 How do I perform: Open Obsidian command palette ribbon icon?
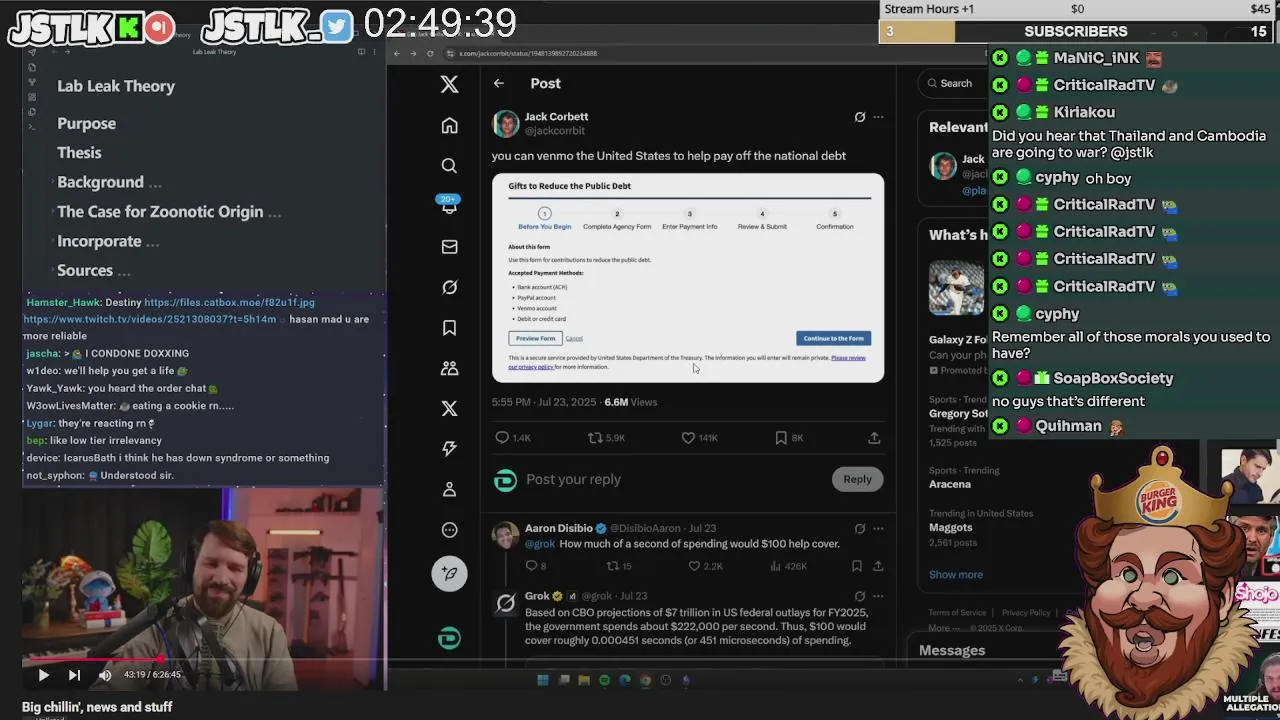[x=32, y=126]
